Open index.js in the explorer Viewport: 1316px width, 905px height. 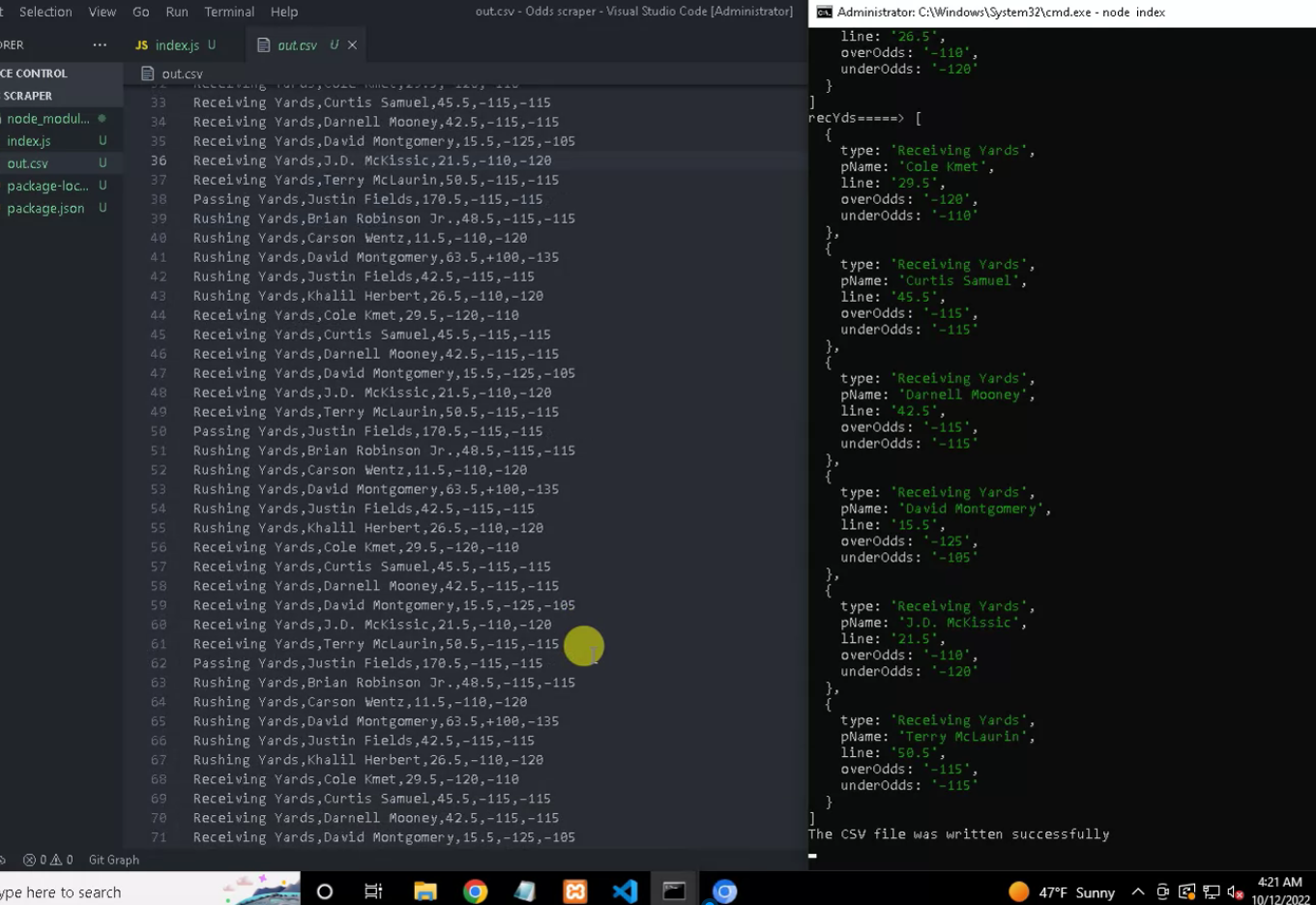pyautogui.click(x=29, y=141)
